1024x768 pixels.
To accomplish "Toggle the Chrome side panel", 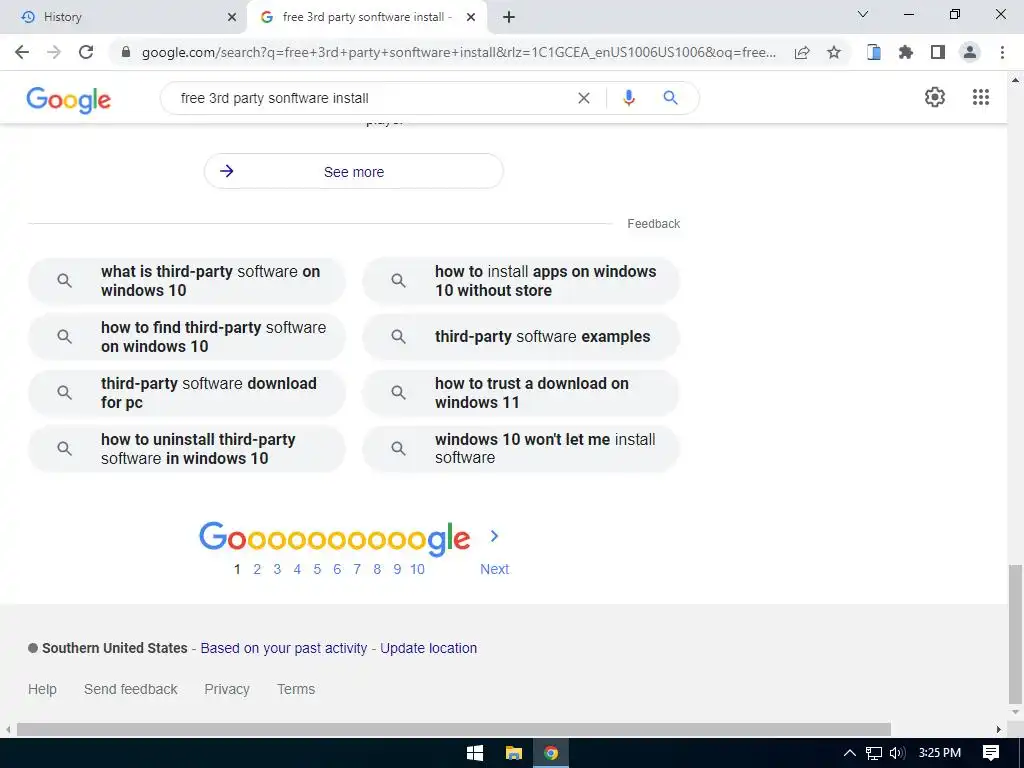I will pyautogui.click(x=938, y=52).
